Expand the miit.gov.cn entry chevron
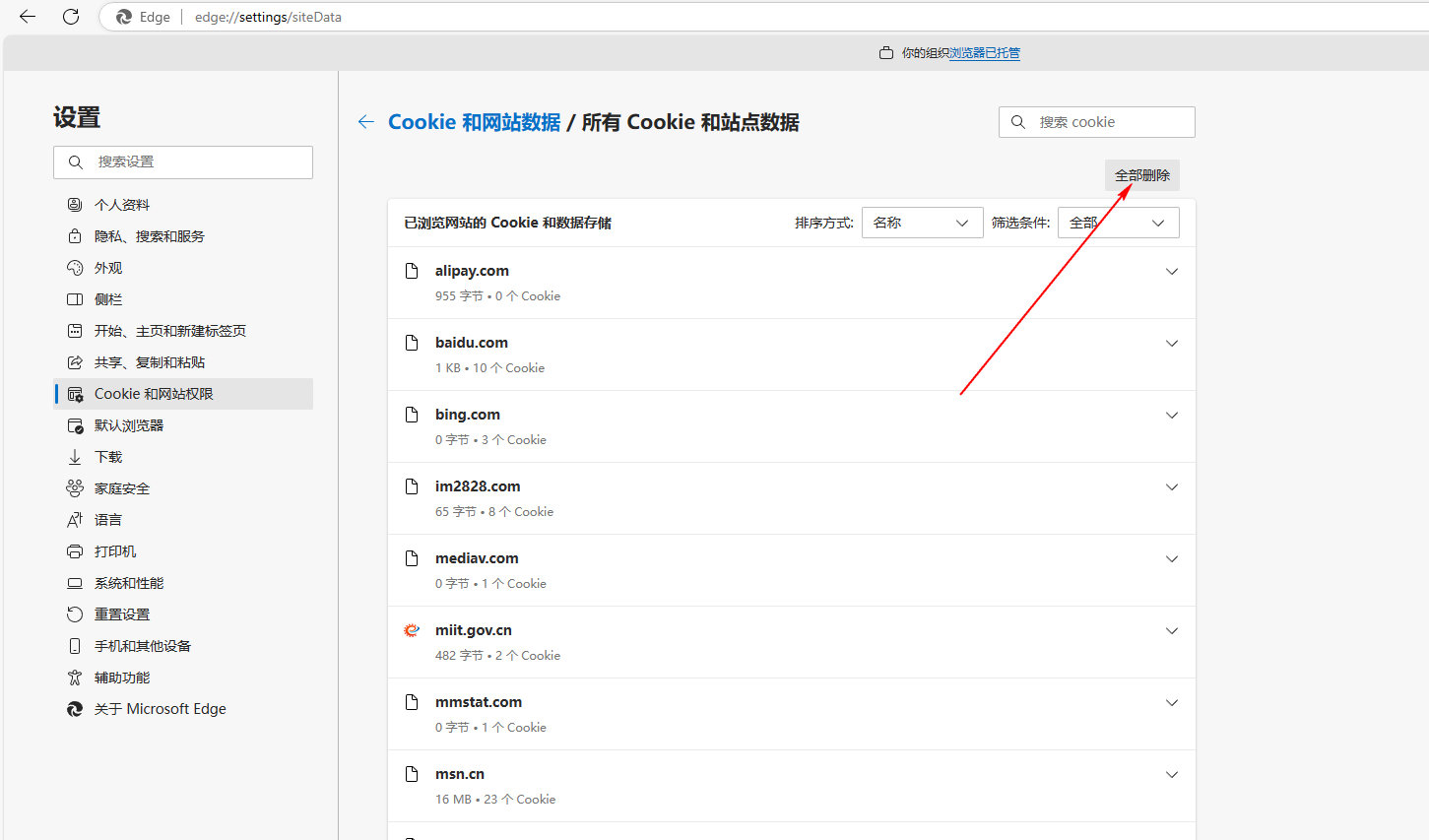Viewport: 1429px width, 840px height. click(x=1172, y=631)
